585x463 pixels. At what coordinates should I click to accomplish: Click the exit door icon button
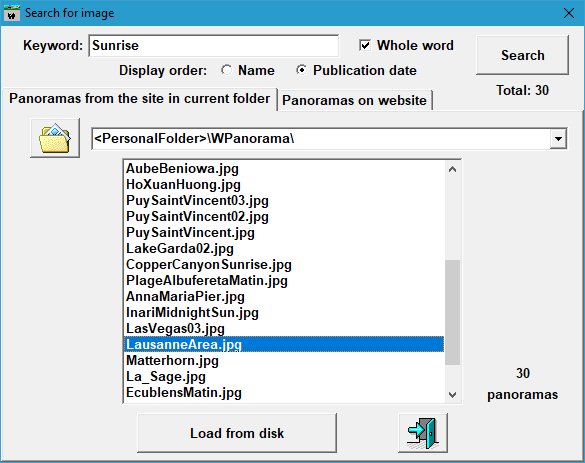tap(423, 433)
